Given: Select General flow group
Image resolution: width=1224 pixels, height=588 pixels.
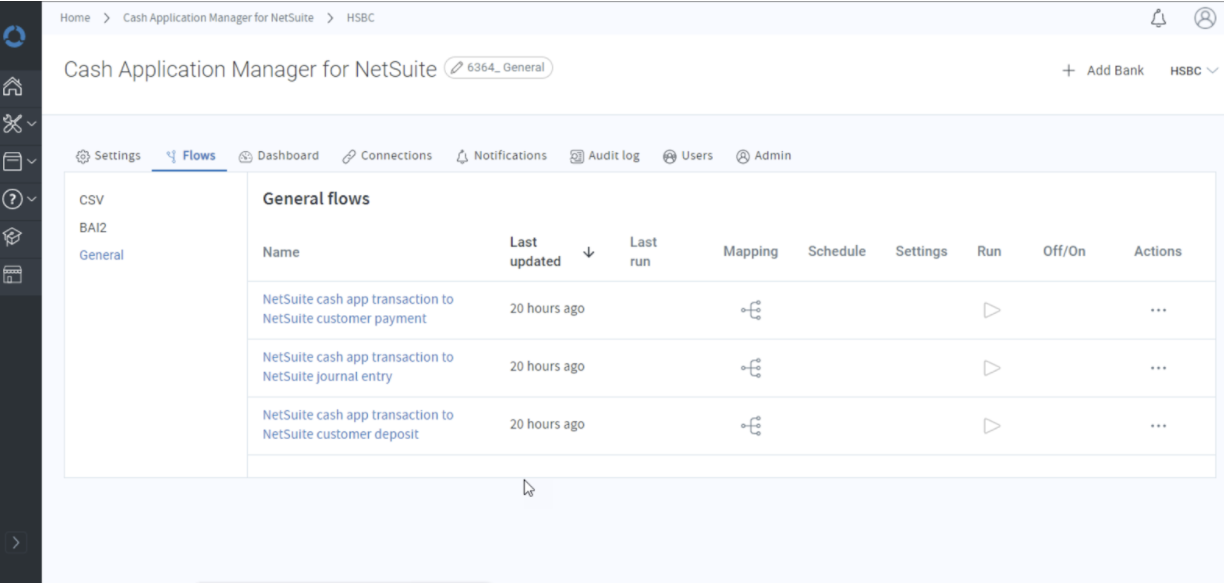Looking at the screenshot, I should [101, 255].
